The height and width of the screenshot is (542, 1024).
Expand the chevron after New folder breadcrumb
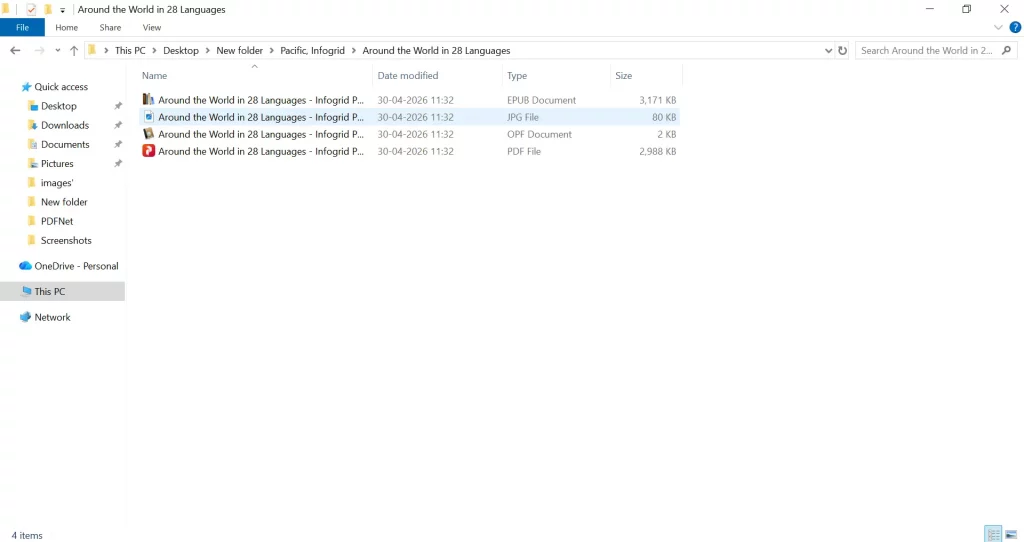coord(272,50)
